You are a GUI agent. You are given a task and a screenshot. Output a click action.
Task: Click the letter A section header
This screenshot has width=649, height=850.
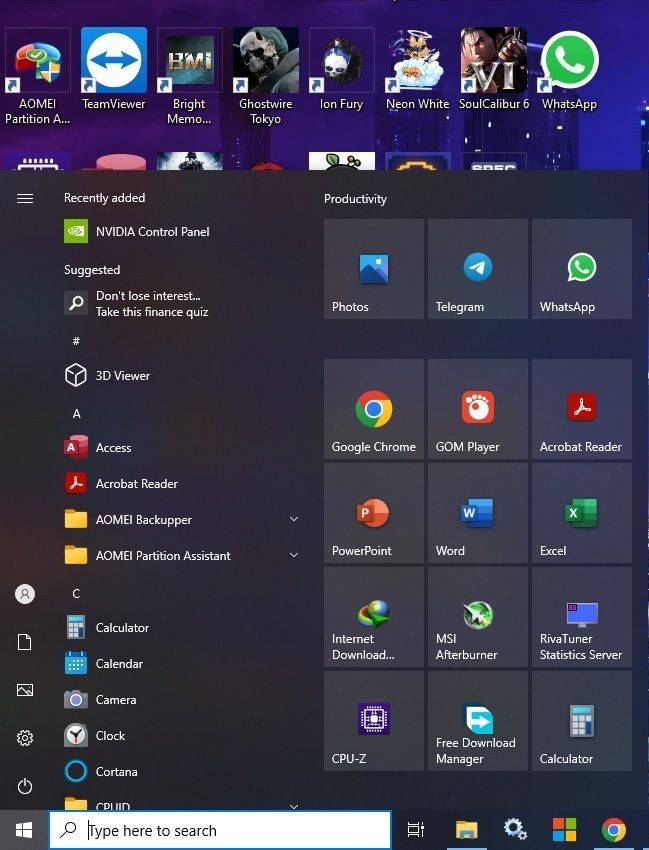76,414
